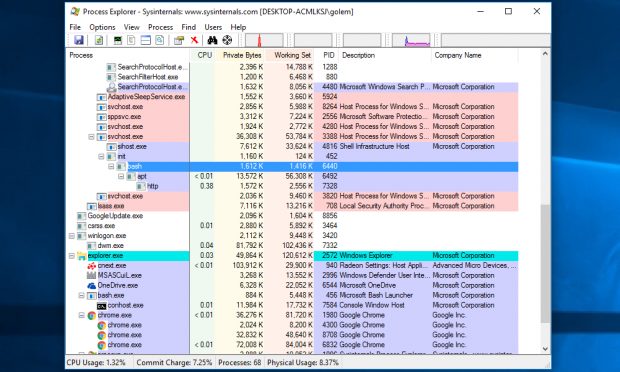The width and height of the screenshot is (620, 372).
Task: Click the lsass.exe process icon
Action: [x=92, y=206]
